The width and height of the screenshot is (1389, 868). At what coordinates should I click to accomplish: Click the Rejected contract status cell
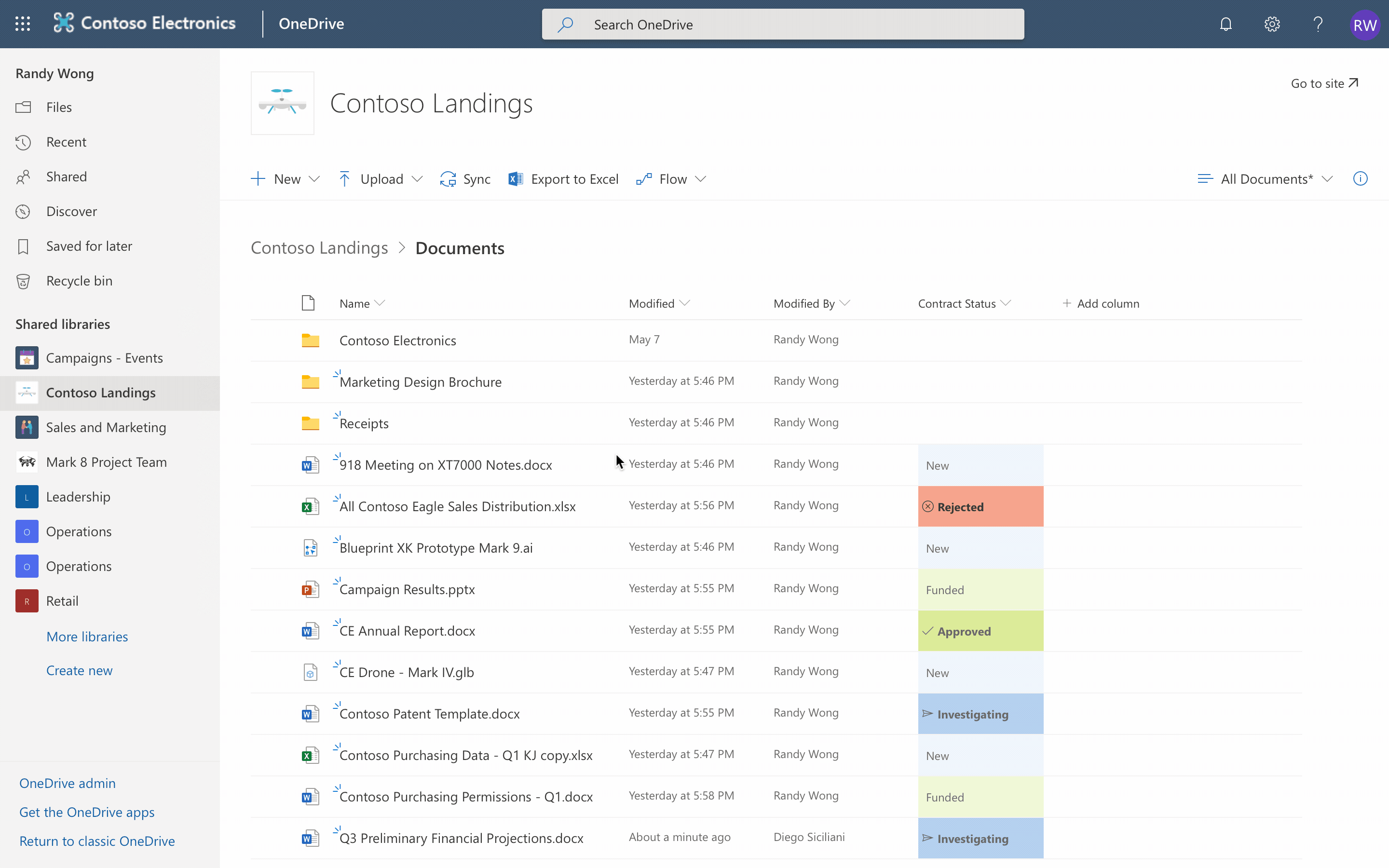[x=980, y=506]
